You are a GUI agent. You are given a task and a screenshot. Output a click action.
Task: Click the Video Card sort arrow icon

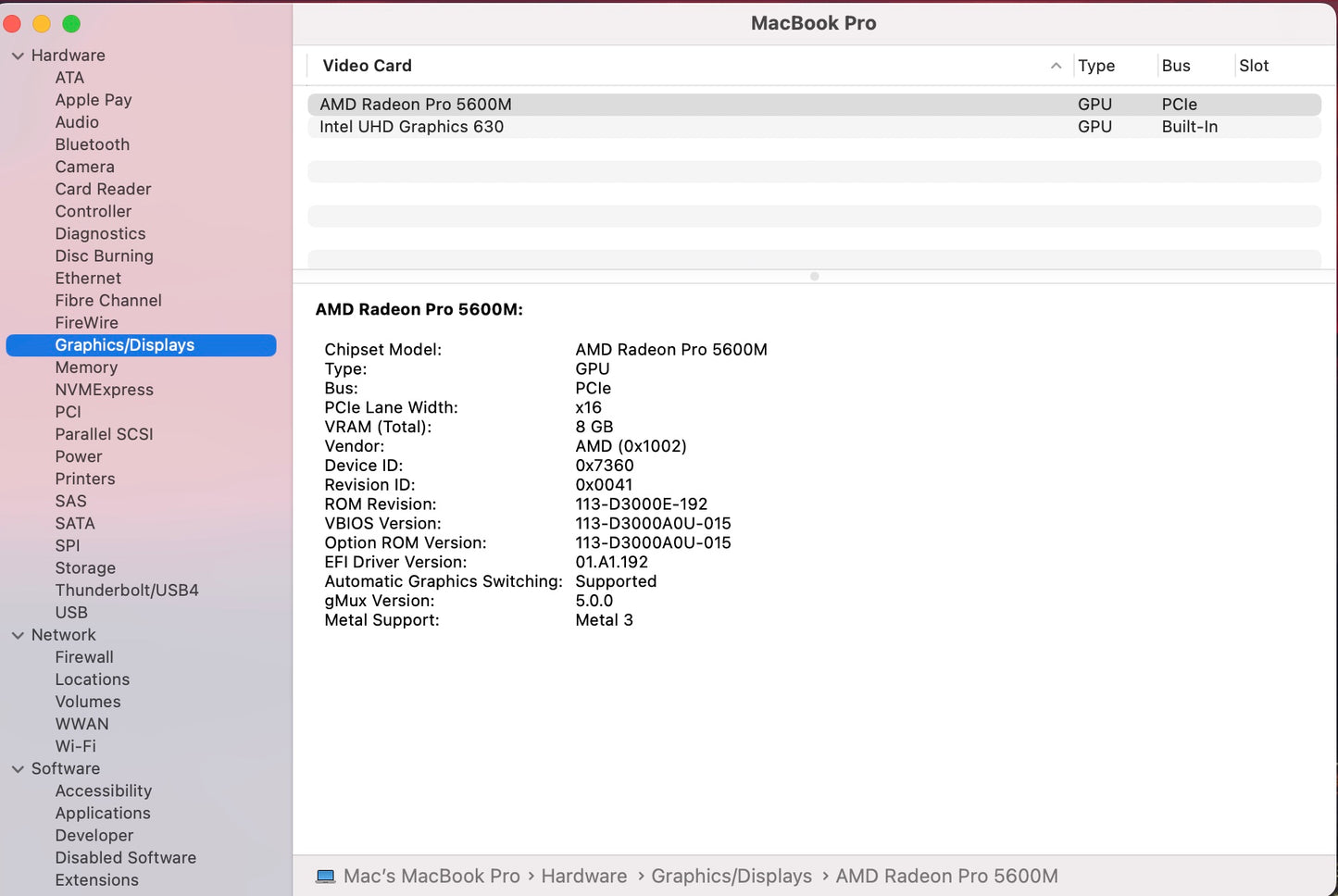coord(1056,66)
